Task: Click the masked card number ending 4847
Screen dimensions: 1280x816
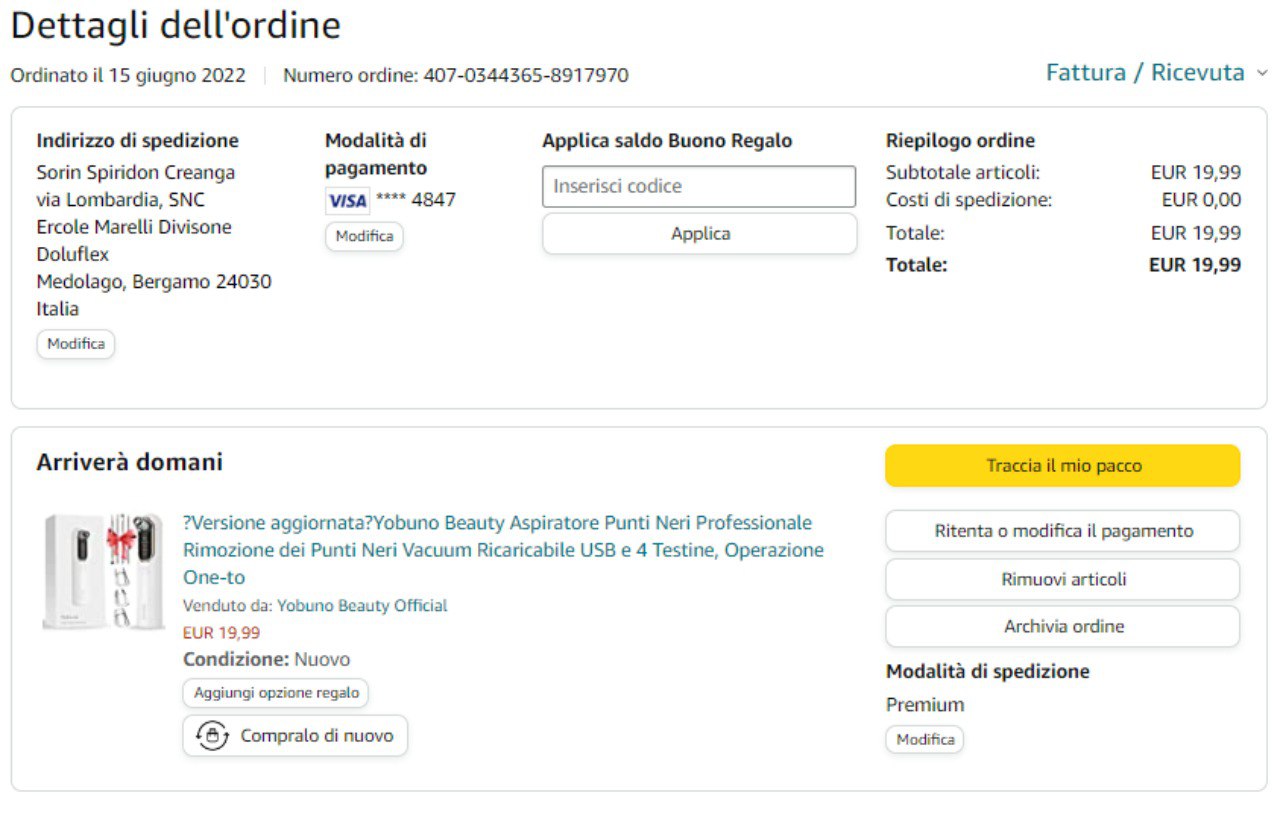Action: coord(416,200)
